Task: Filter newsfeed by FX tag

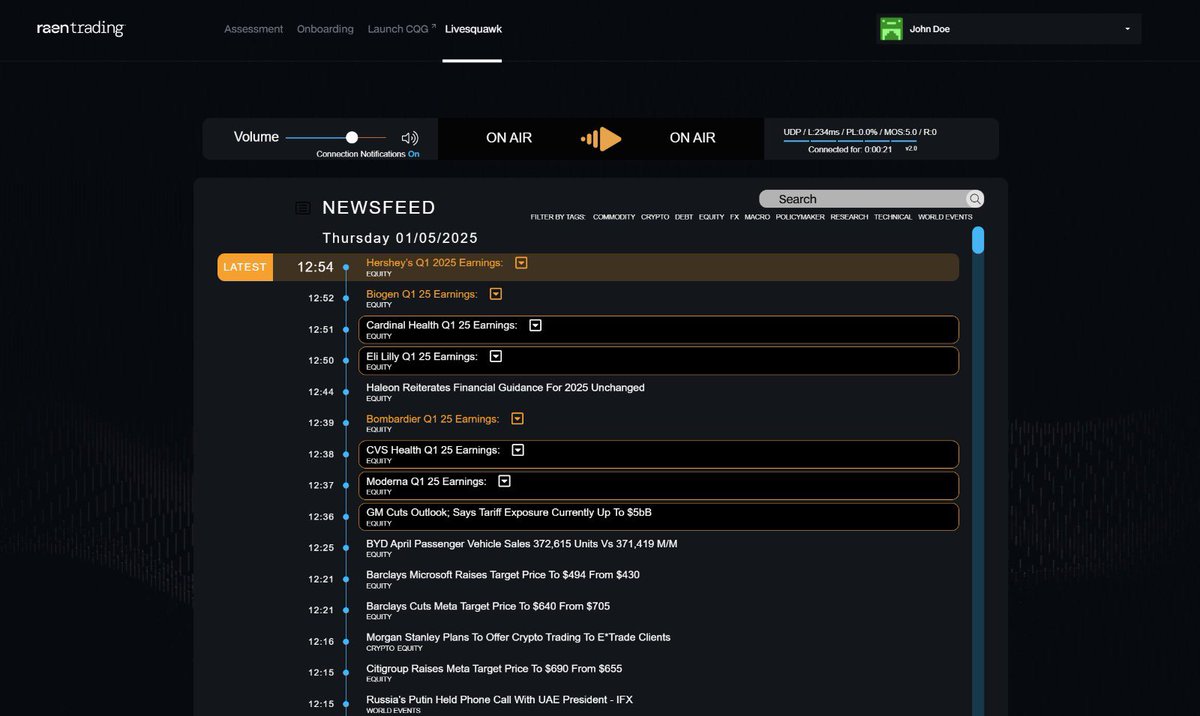Action: [734, 217]
